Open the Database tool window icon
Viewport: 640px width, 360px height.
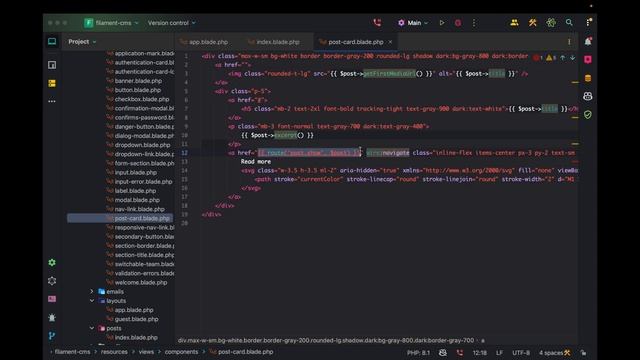pos(588,78)
